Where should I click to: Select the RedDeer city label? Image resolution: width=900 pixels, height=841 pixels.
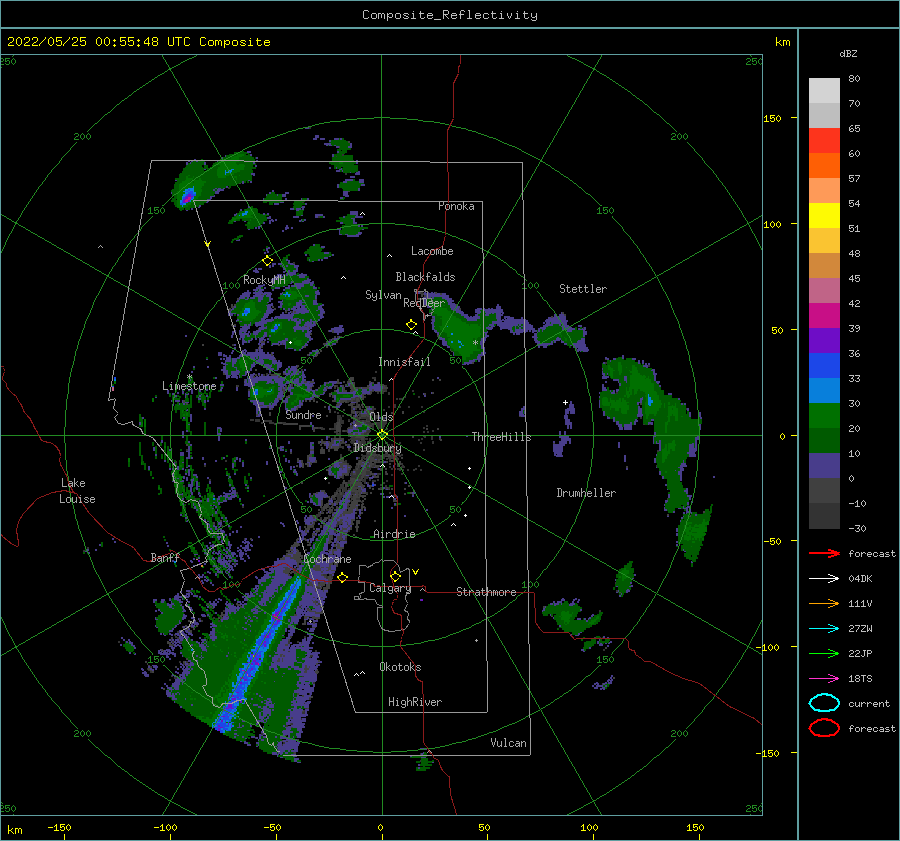(x=424, y=303)
